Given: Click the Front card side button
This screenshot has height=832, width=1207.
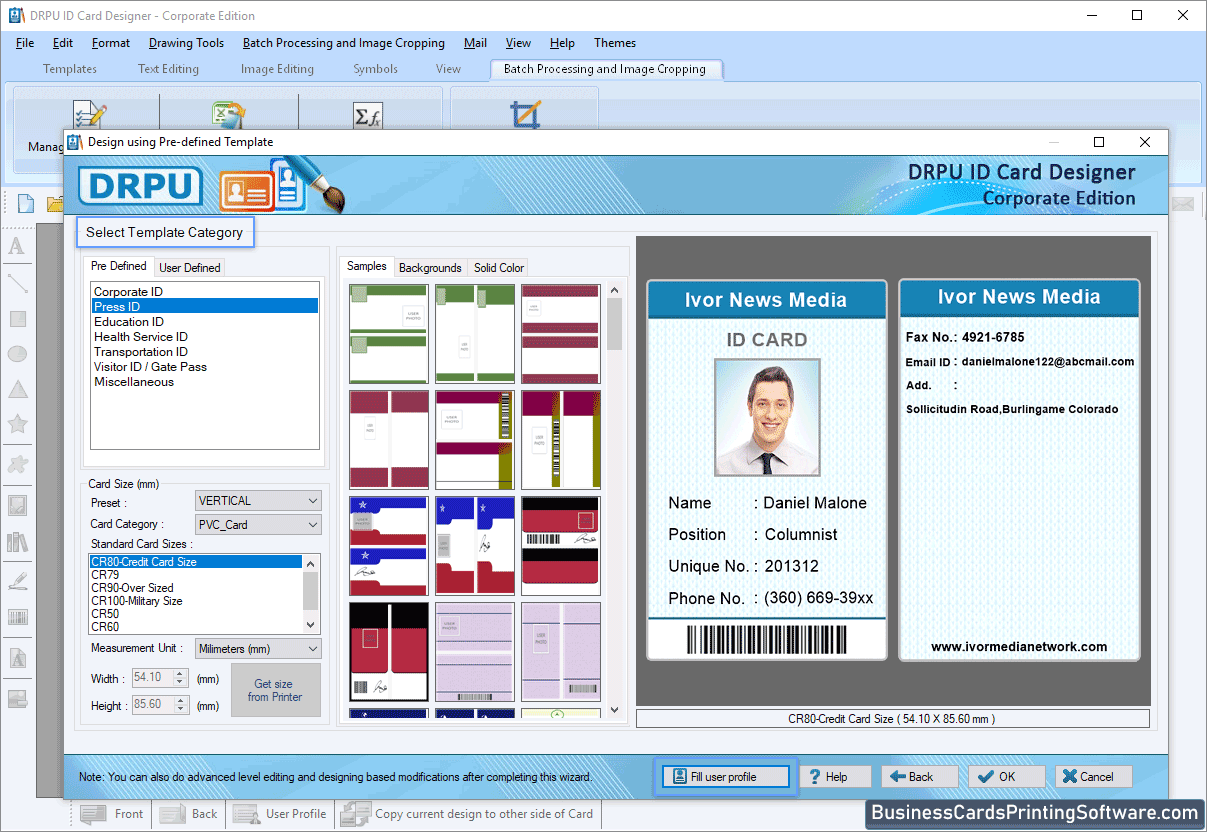Looking at the screenshot, I should click(112, 814).
